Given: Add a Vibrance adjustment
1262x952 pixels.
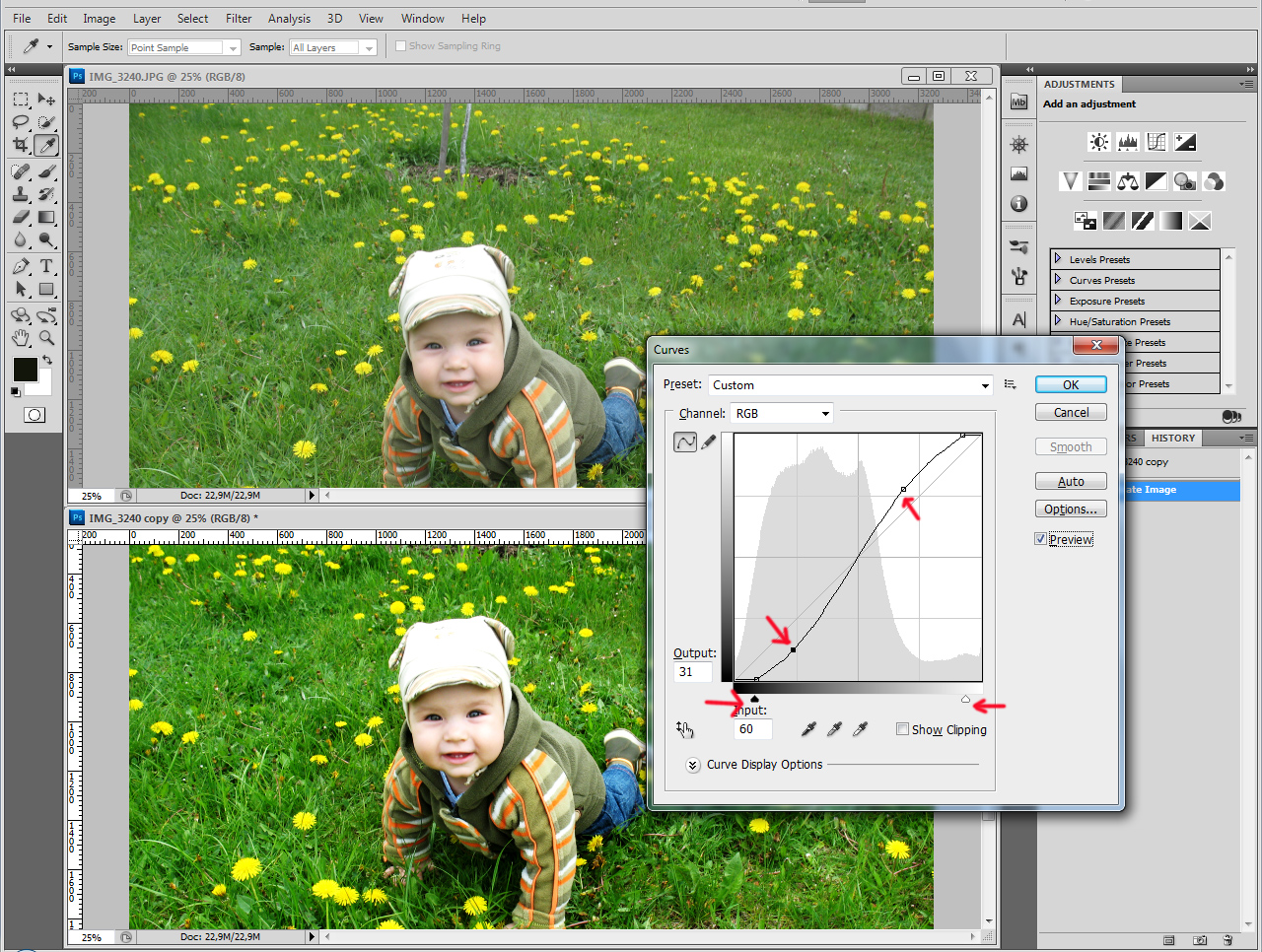Looking at the screenshot, I should pyautogui.click(x=1070, y=181).
